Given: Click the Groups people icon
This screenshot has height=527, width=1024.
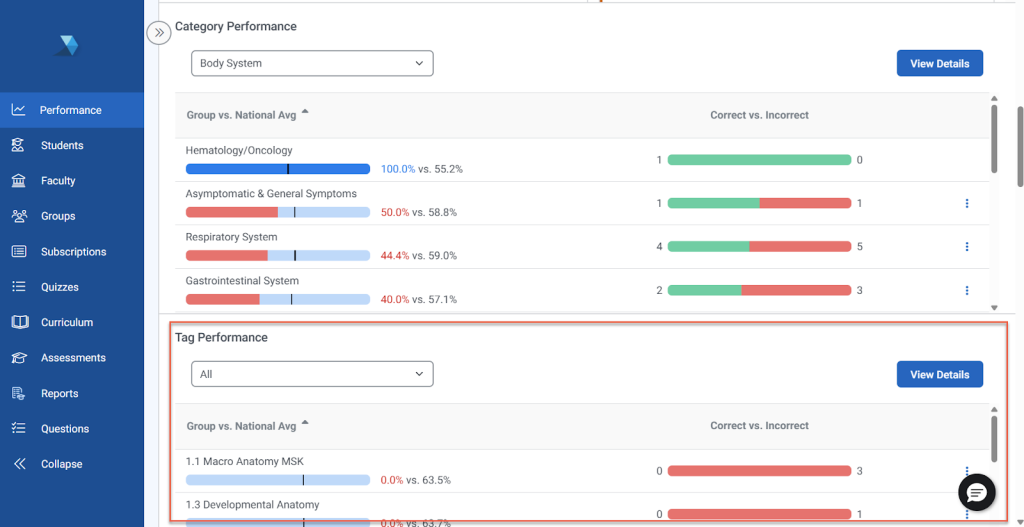Looking at the screenshot, I should coord(18,216).
